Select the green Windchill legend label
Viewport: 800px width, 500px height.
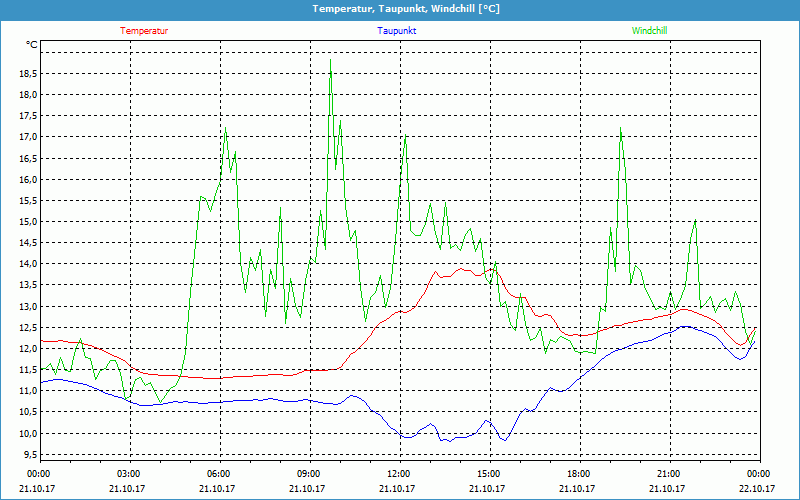[649, 31]
